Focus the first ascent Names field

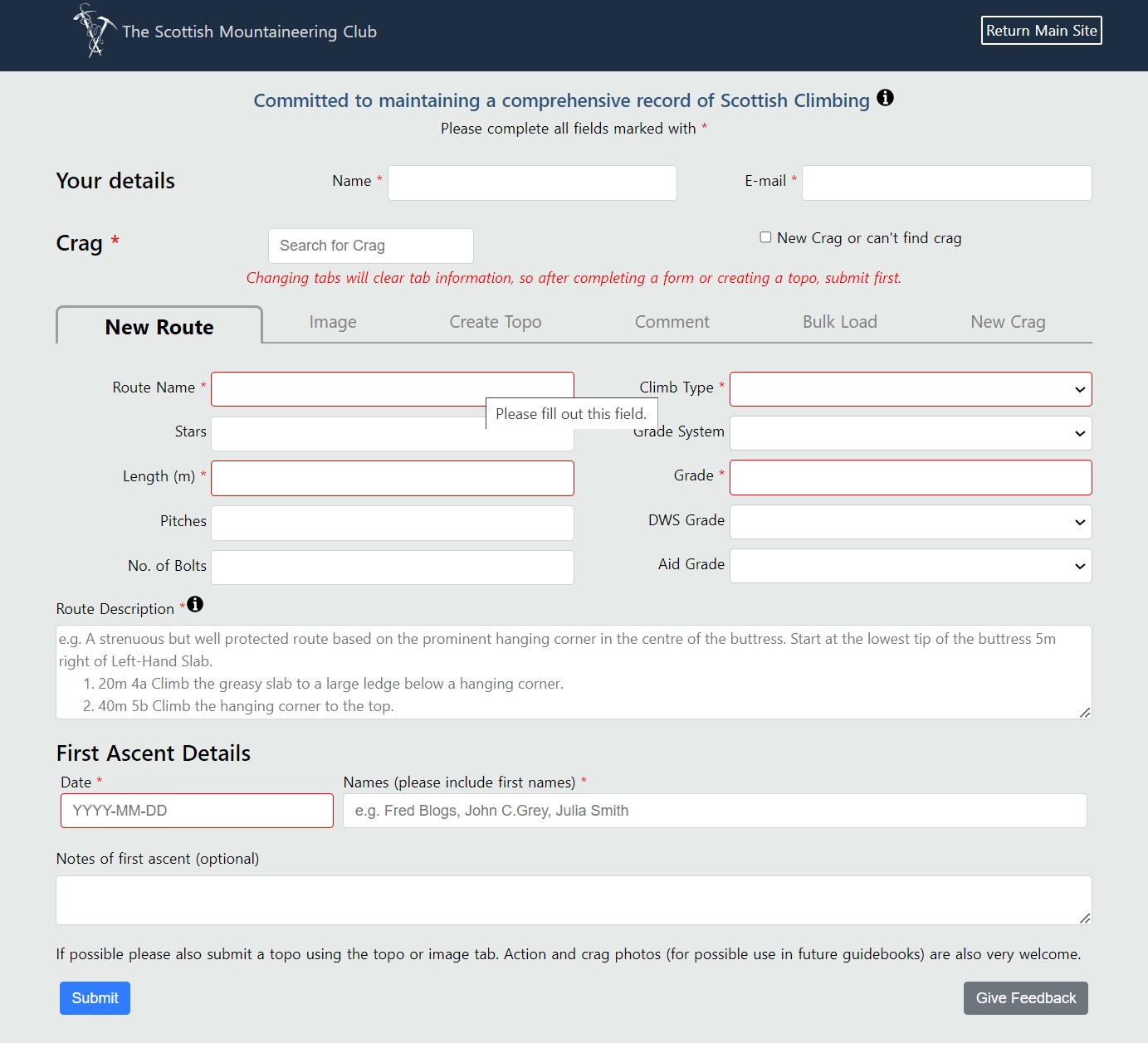(x=715, y=811)
